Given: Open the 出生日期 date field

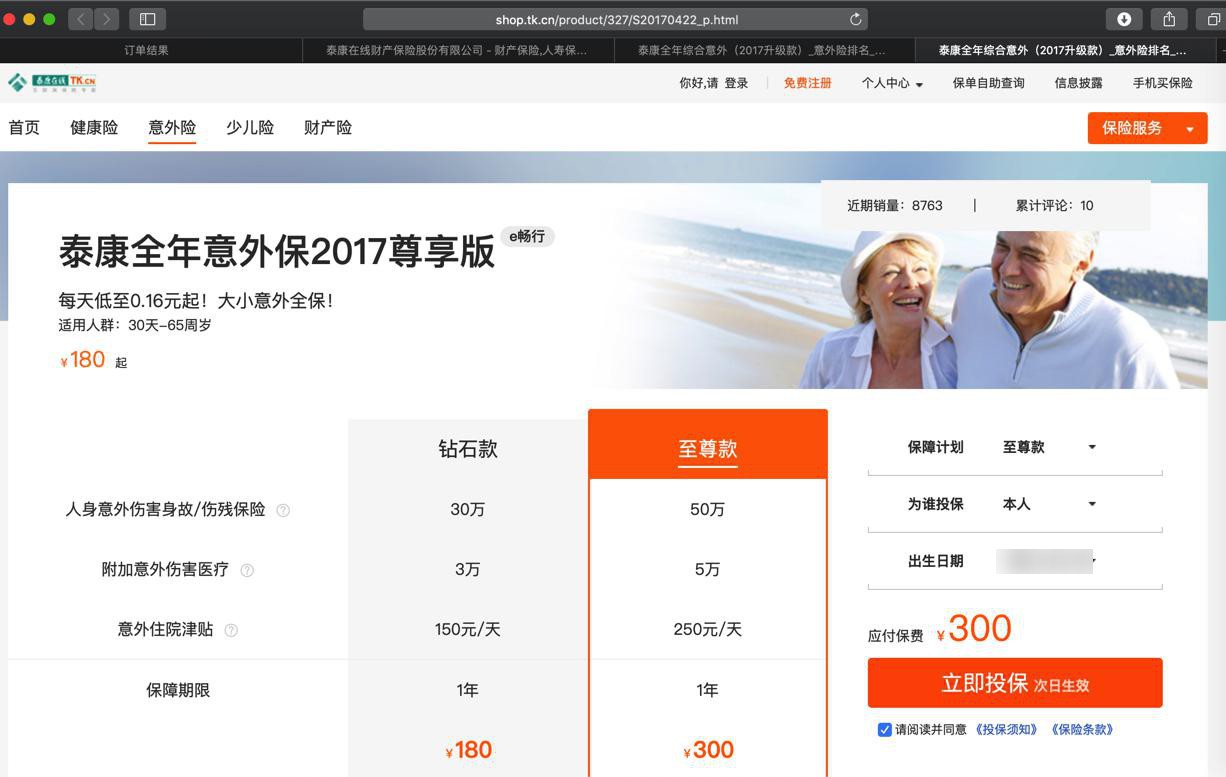Looking at the screenshot, I should [x=1046, y=561].
